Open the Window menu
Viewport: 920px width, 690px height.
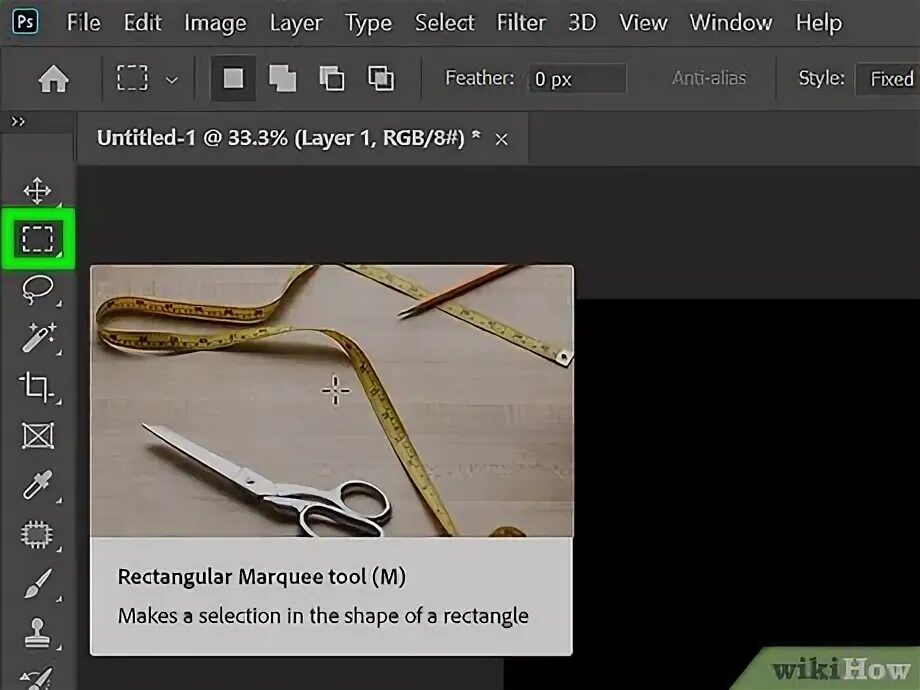(x=731, y=22)
